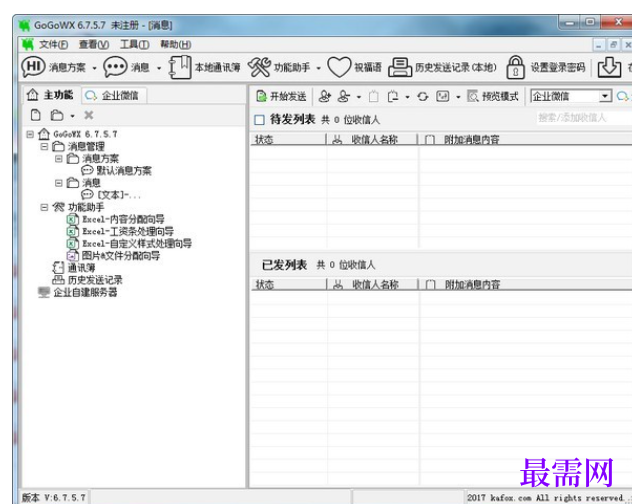The height and width of the screenshot is (504, 632).
Task: Select 通讯簿 in the tree
Action: (x=81, y=268)
